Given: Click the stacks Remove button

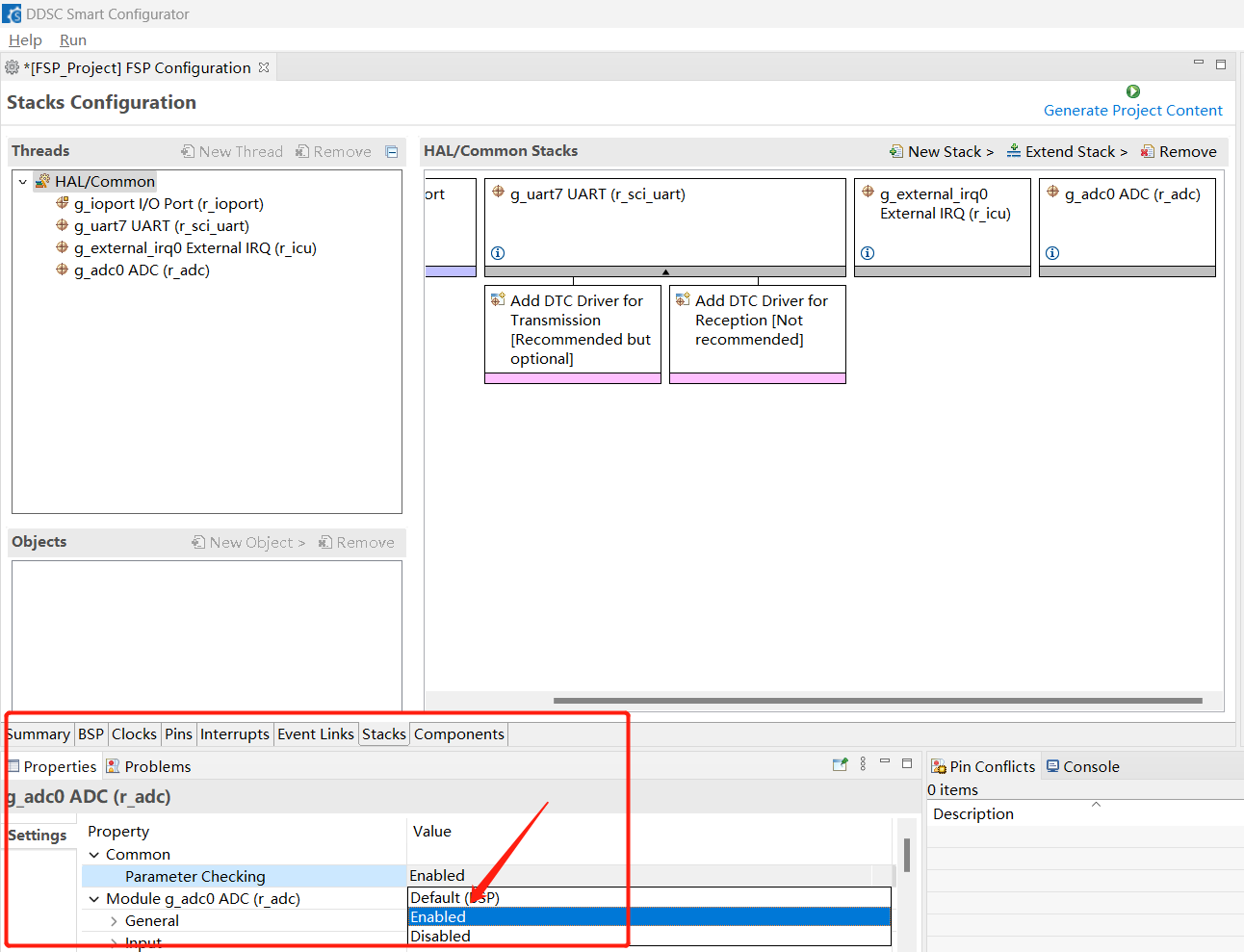Looking at the screenshot, I should click(1179, 151).
